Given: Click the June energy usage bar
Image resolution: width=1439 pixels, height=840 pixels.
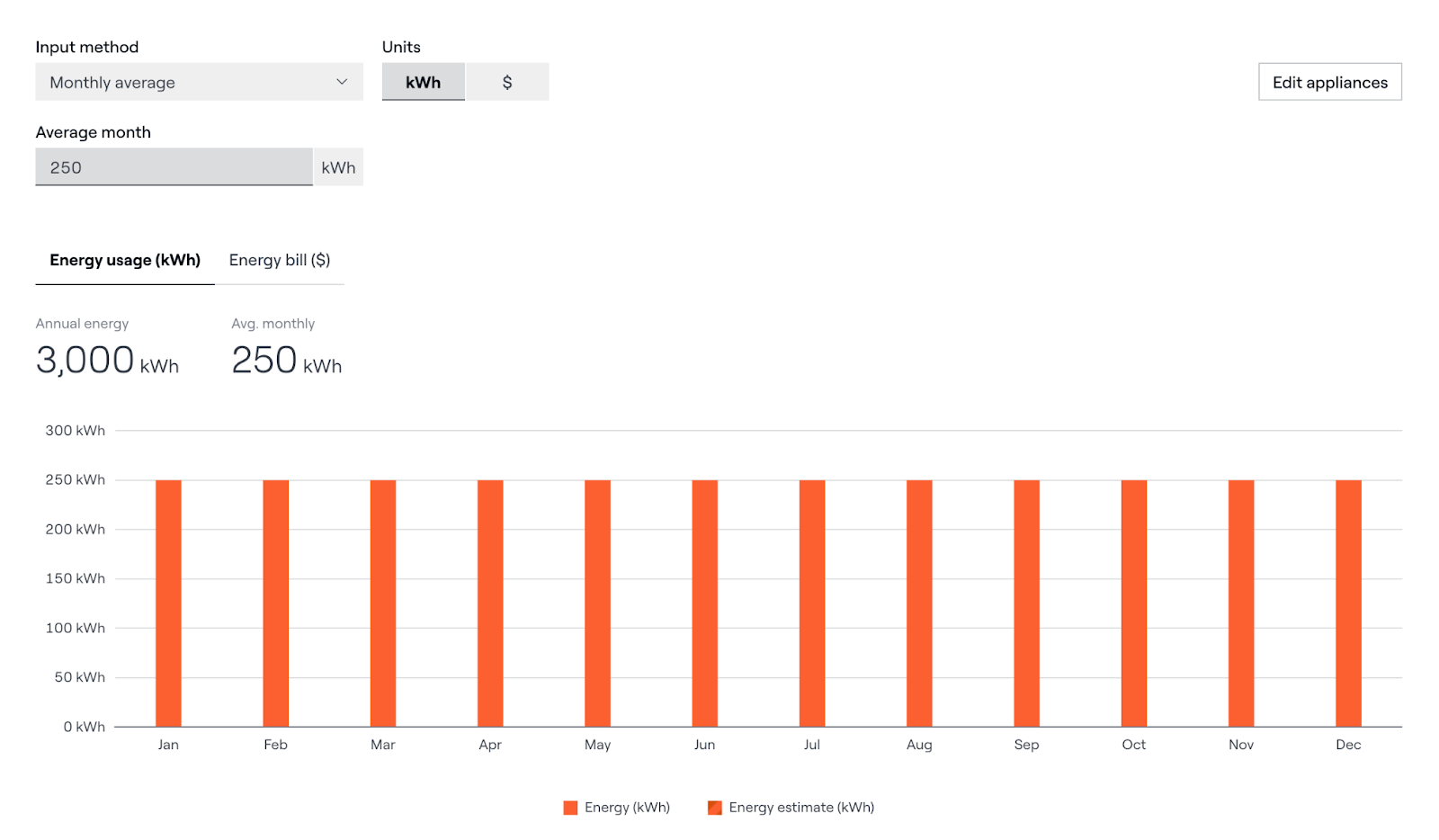Looking at the screenshot, I should pyautogui.click(x=705, y=603).
